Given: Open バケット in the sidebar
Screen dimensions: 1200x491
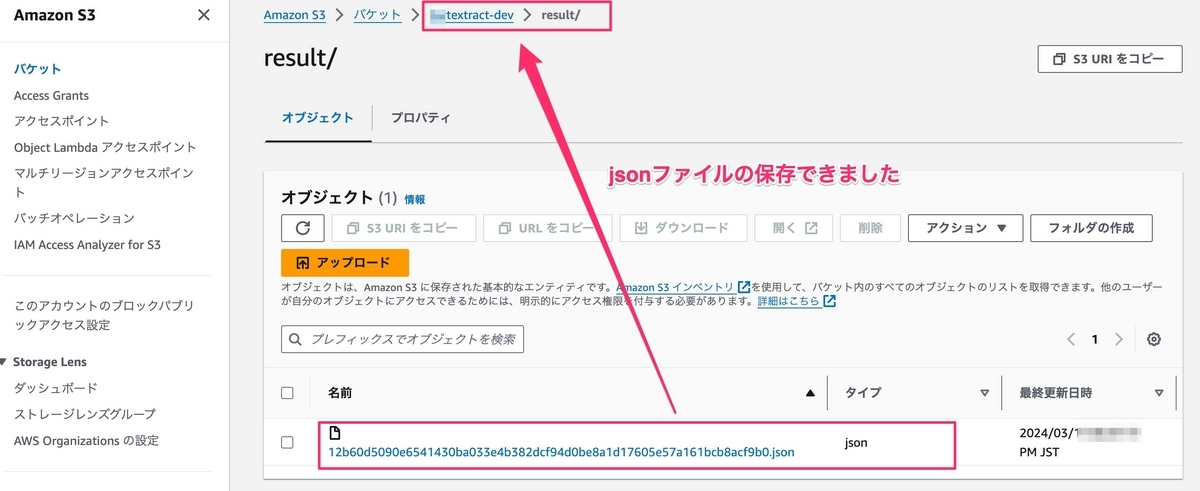Looking at the screenshot, I should pyautogui.click(x=37, y=69).
